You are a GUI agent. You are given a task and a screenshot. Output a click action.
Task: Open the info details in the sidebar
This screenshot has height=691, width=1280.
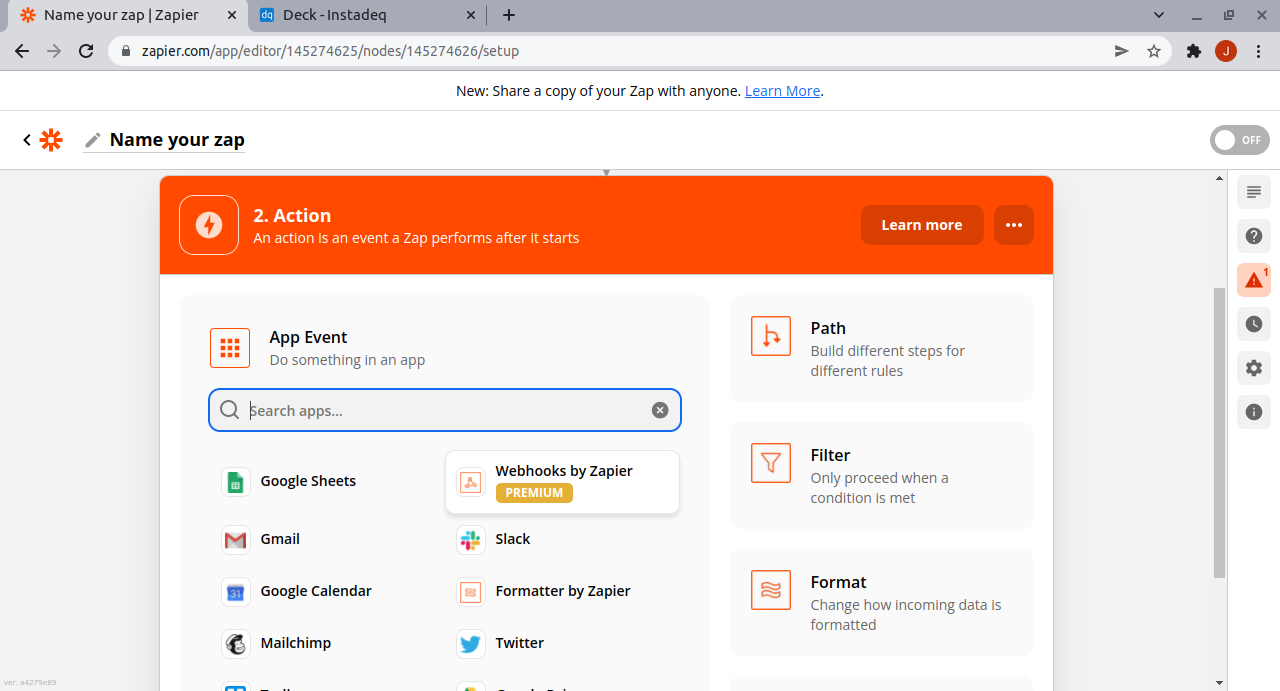point(1254,412)
